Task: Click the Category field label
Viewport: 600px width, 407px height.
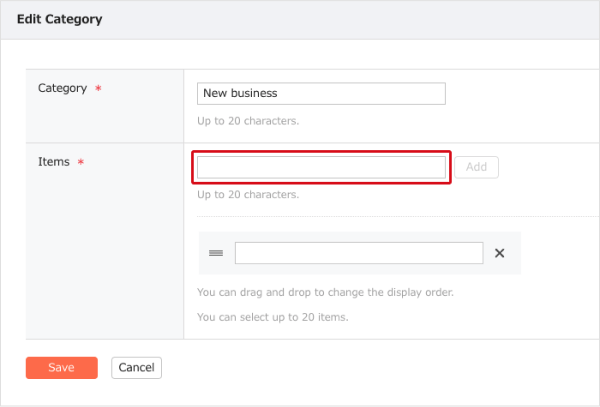Action: pyautogui.click(x=62, y=88)
